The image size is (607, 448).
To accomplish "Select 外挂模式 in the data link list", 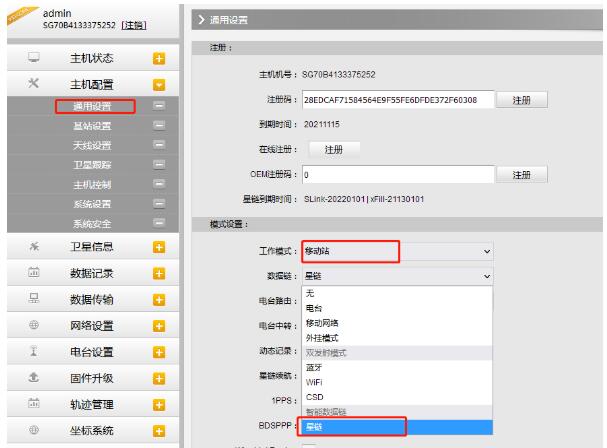I will 397,338.
